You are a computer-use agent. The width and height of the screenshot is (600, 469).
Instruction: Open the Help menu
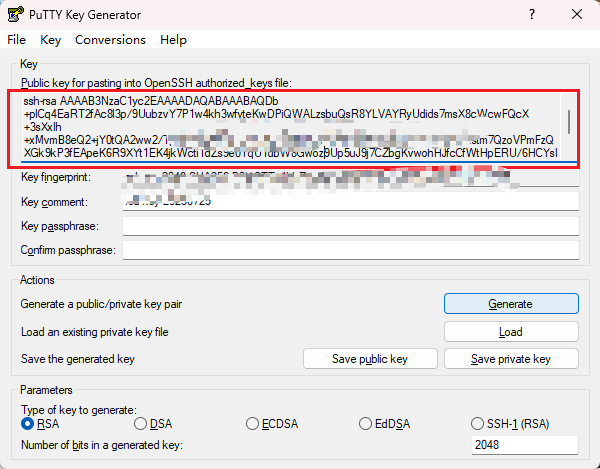173,40
